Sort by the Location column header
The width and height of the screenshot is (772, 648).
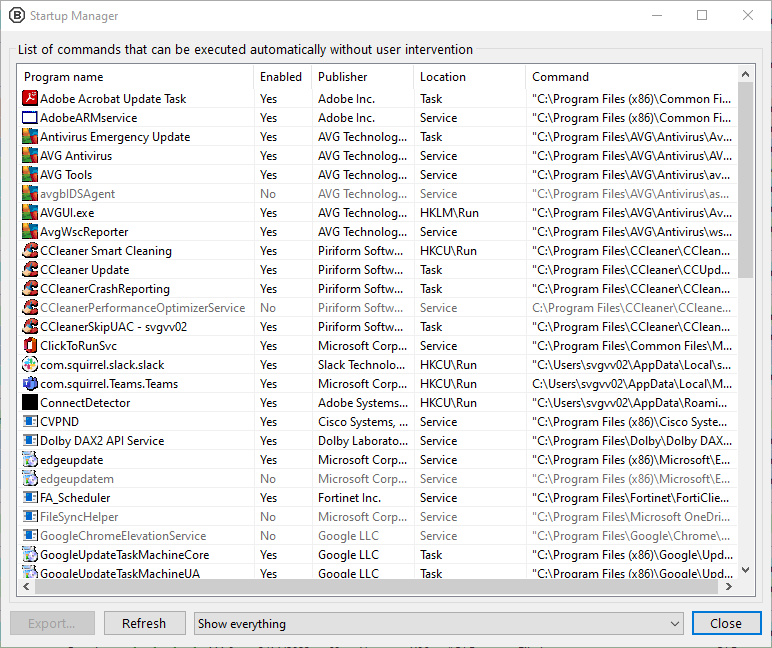470,77
